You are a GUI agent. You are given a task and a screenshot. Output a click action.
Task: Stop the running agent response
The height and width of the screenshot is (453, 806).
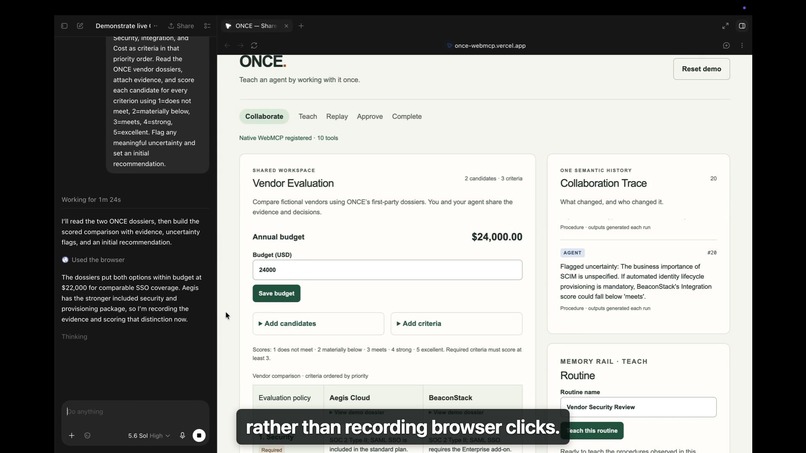199,436
